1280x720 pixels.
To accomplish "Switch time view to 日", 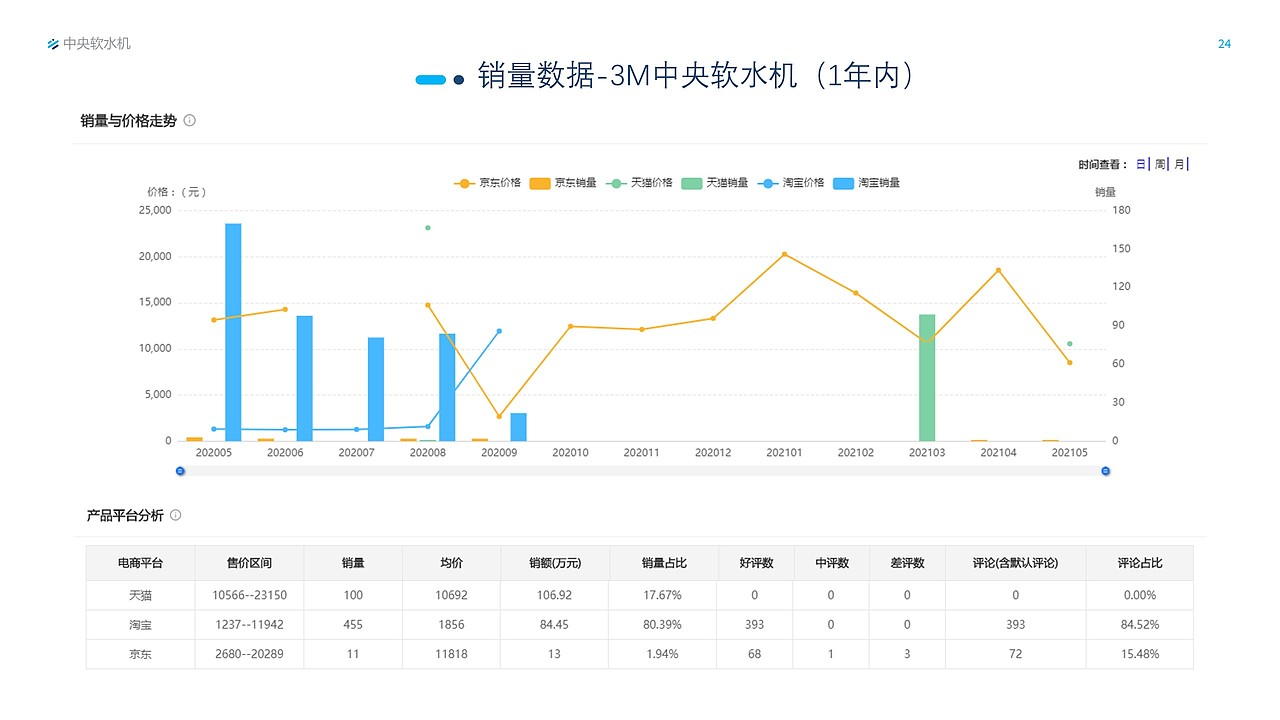I will tap(1142, 164).
